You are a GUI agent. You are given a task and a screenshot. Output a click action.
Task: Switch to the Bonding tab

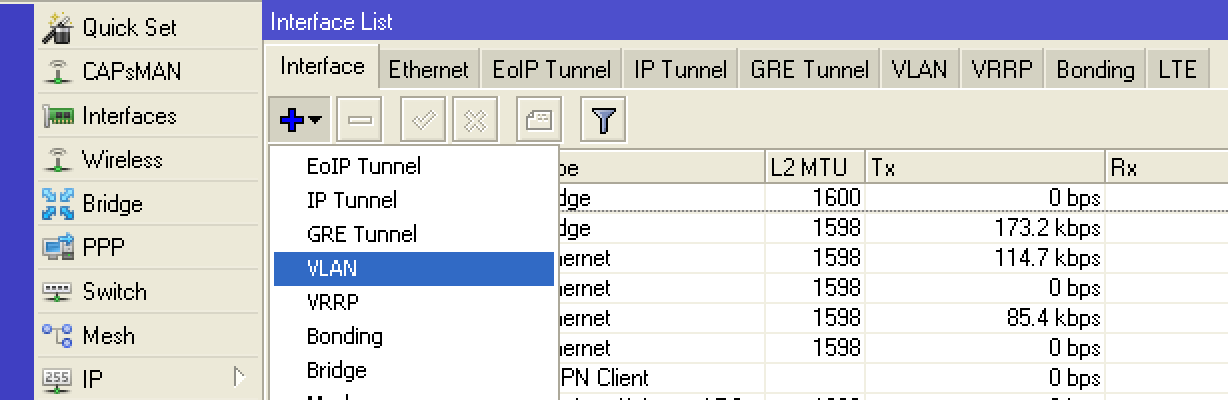[x=1096, y=70]
